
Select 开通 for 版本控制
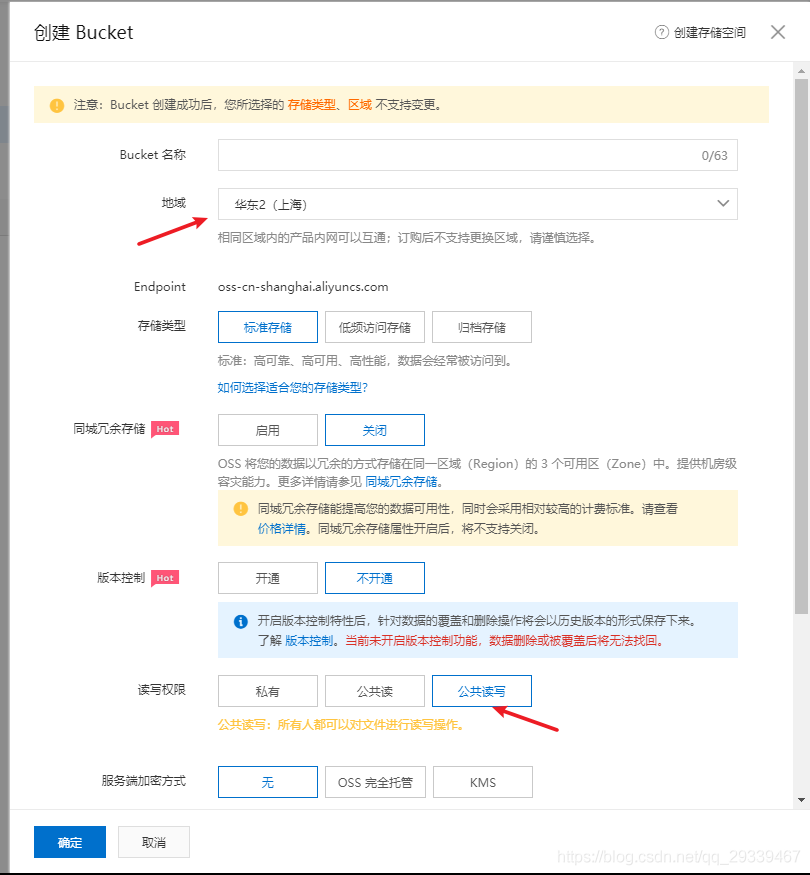(x=268, y=578)
